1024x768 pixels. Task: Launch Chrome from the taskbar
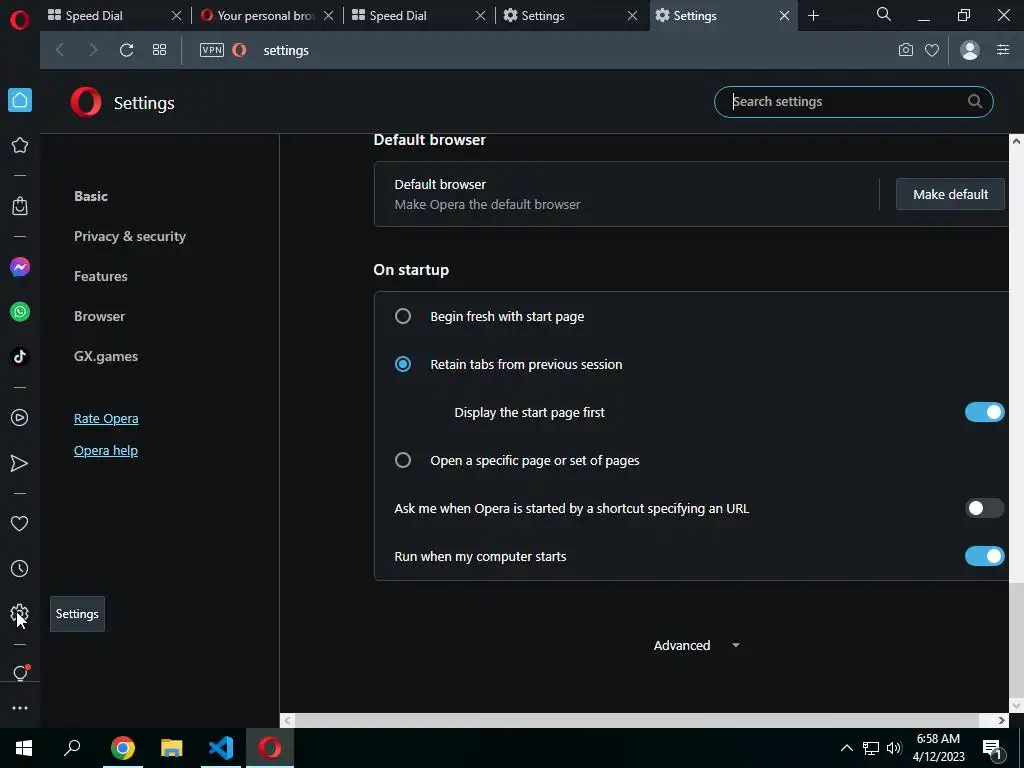[122, 748]
